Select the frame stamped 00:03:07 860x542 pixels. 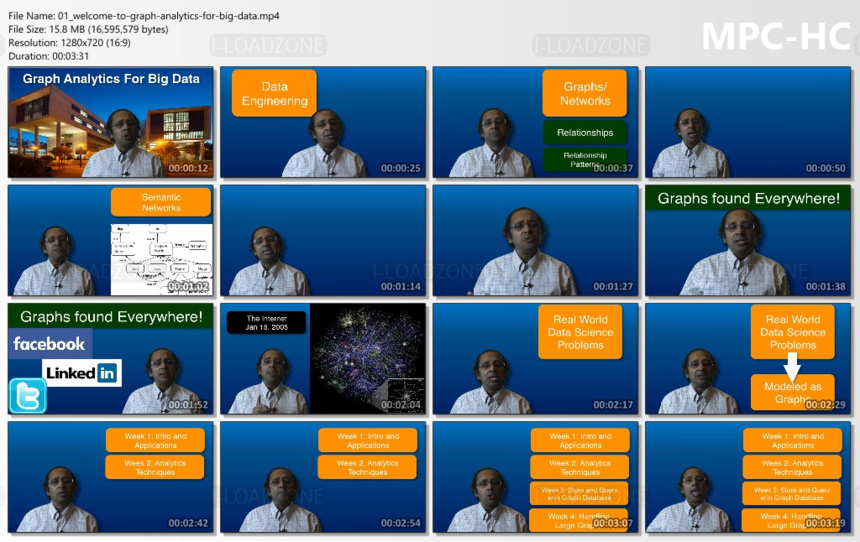pos(535,477)
